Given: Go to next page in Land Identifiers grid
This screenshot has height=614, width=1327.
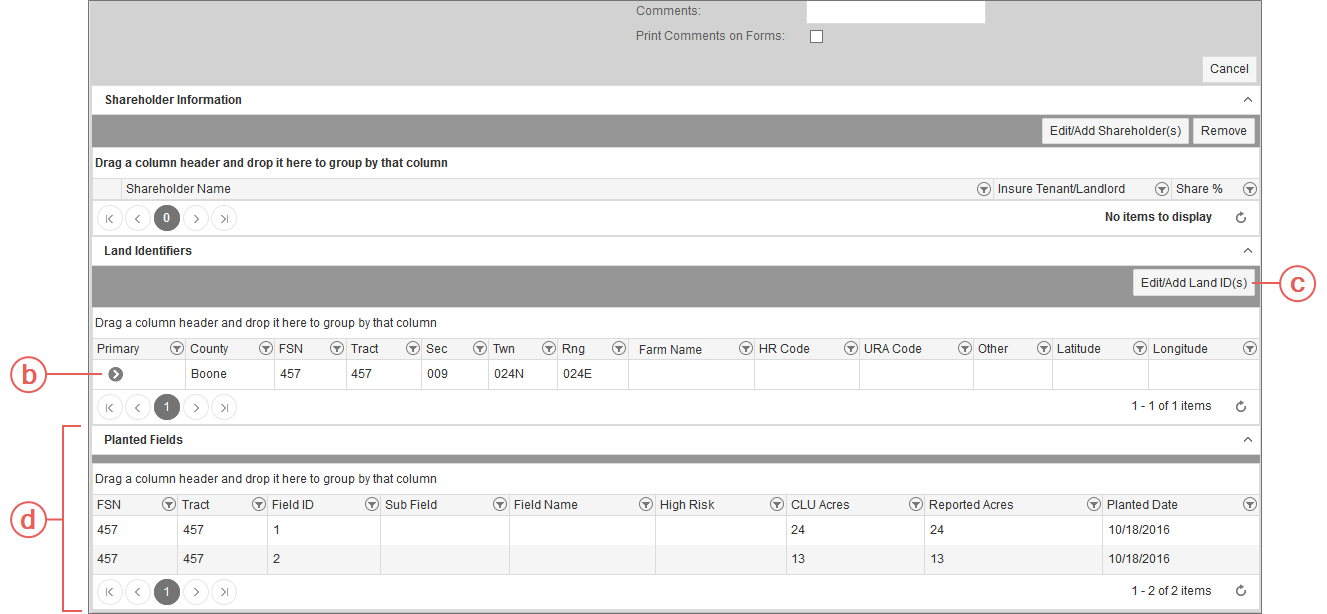Looking at the screenshot, I should [196, 407].
